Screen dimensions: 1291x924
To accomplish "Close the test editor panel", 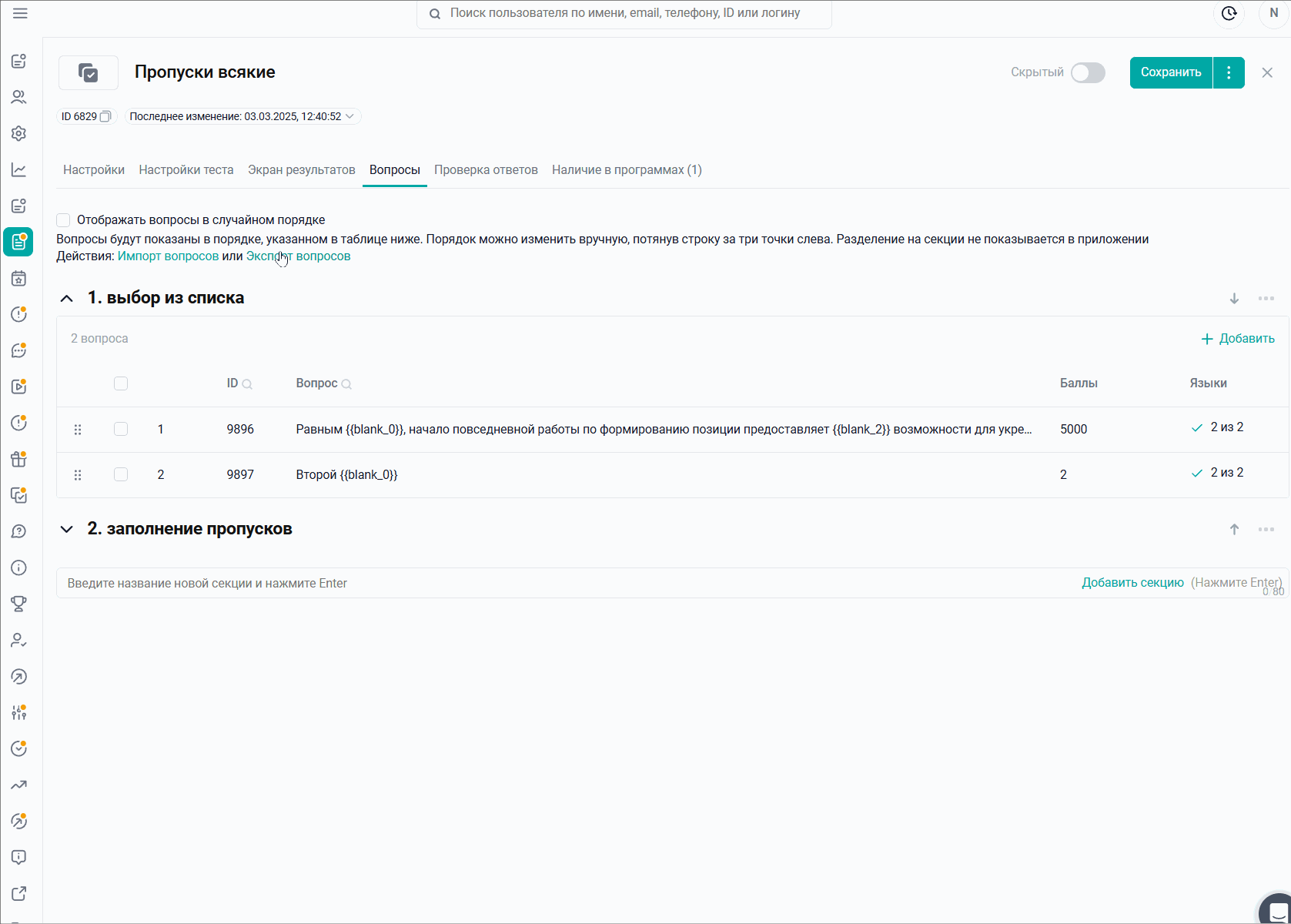I will pos(1267,72).
